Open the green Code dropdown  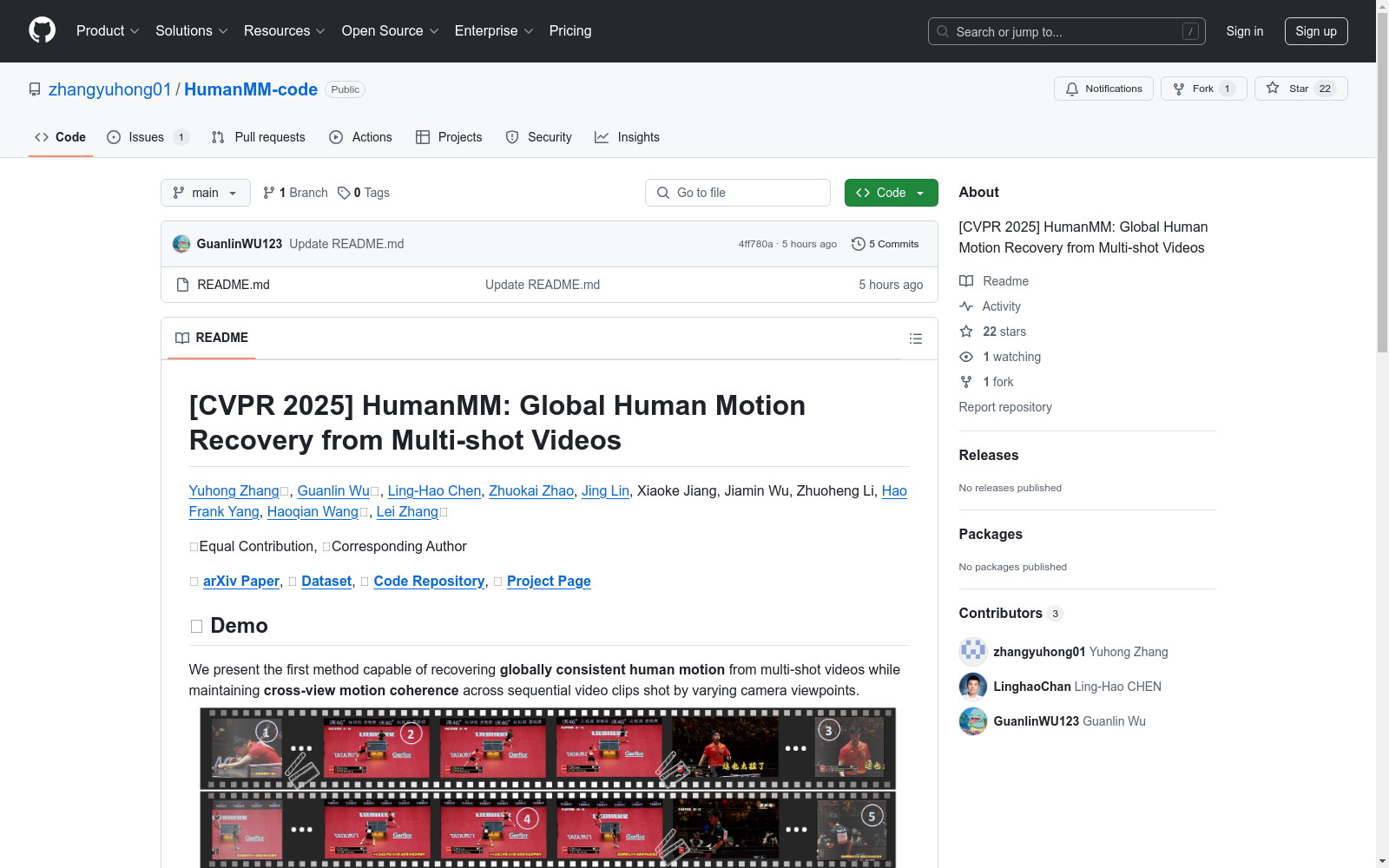pos(892,193)
